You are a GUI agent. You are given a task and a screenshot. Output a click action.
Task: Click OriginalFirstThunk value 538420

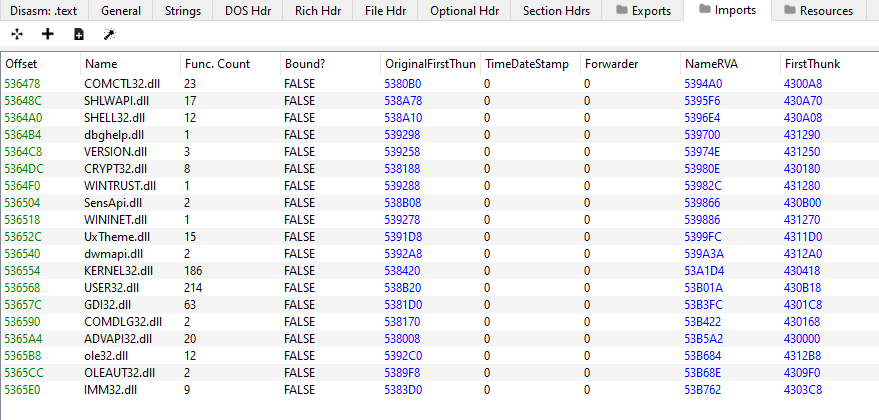click(x=402, y=271)
